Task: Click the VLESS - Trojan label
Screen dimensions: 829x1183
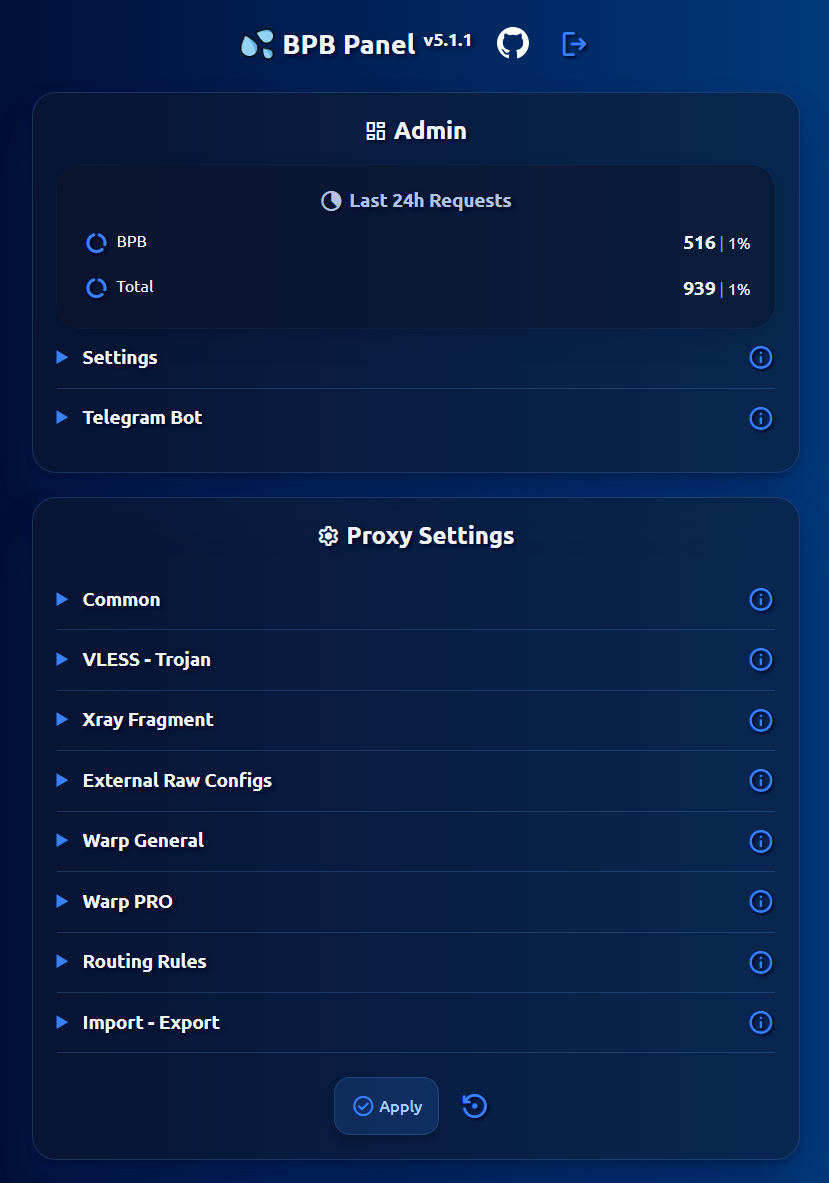Action: (x=146, y=659)
